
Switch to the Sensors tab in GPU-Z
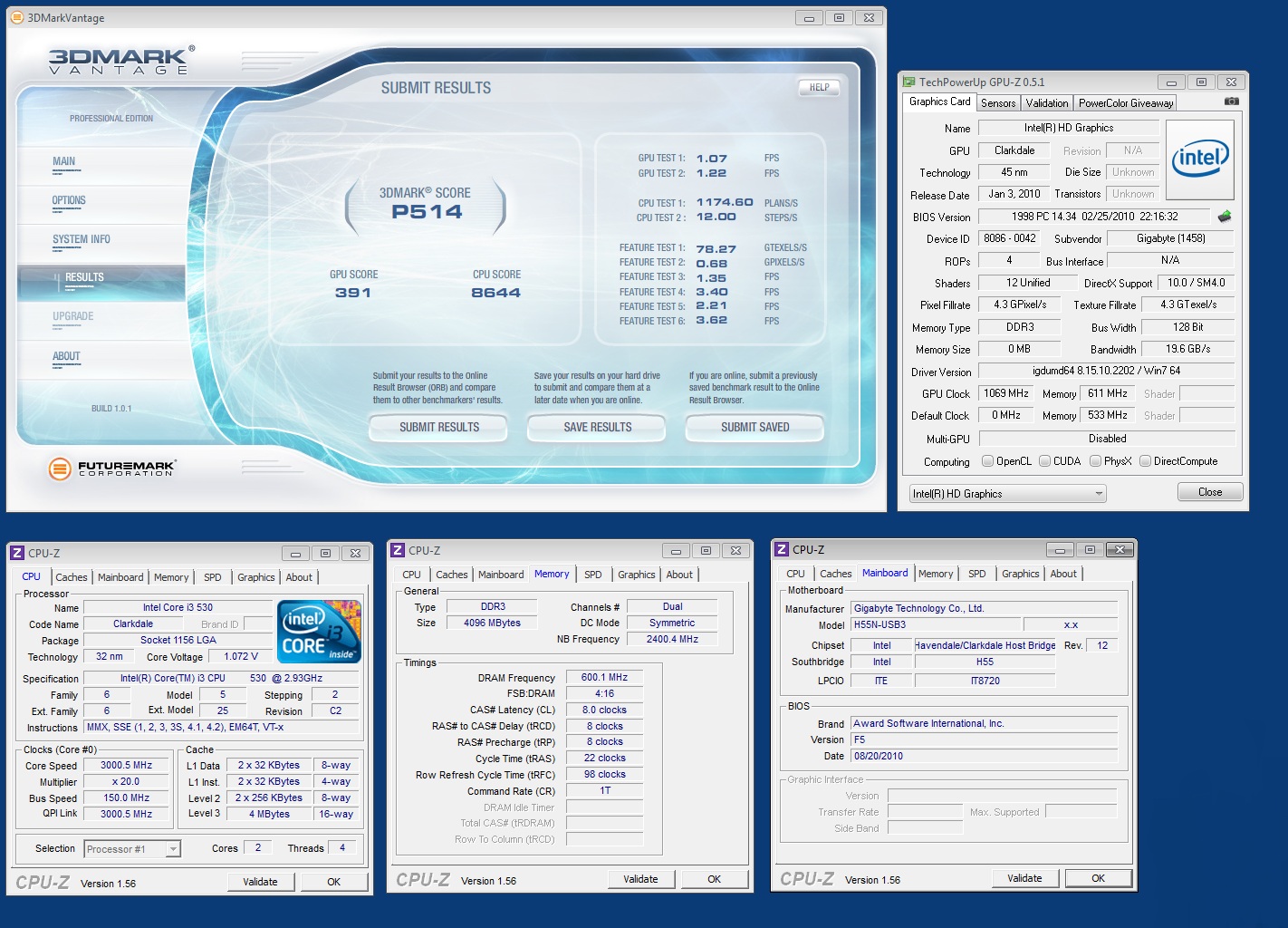coord(998,103)
